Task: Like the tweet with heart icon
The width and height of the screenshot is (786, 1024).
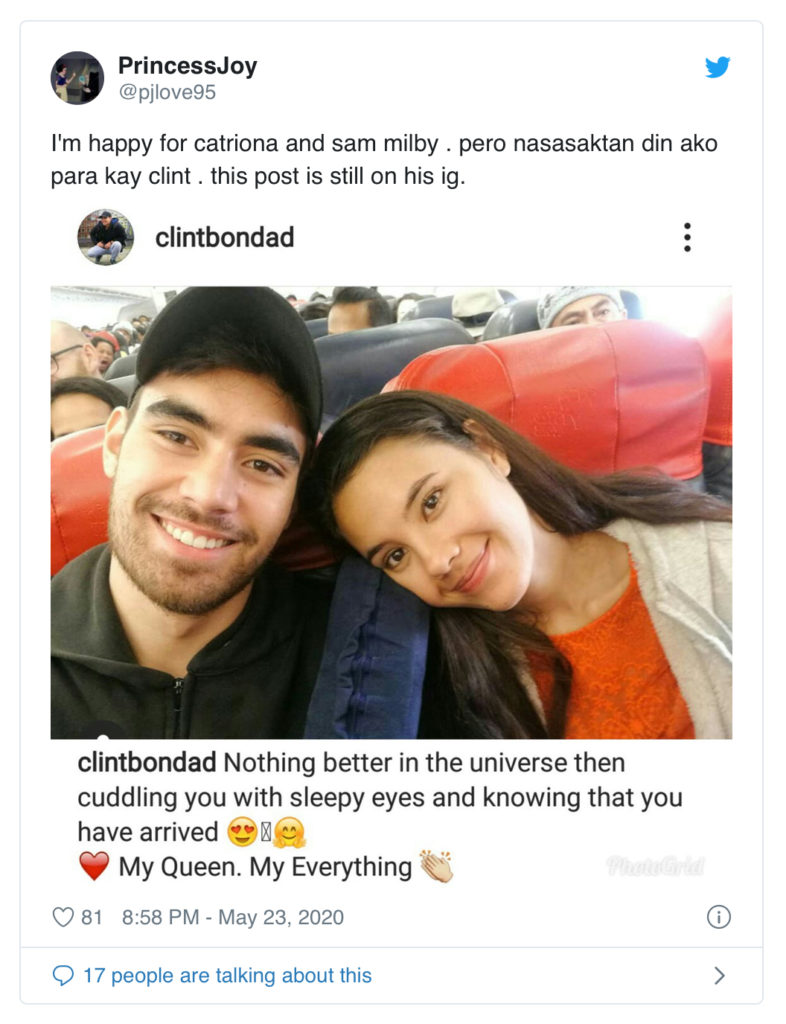Action: [x=63, y=918]
